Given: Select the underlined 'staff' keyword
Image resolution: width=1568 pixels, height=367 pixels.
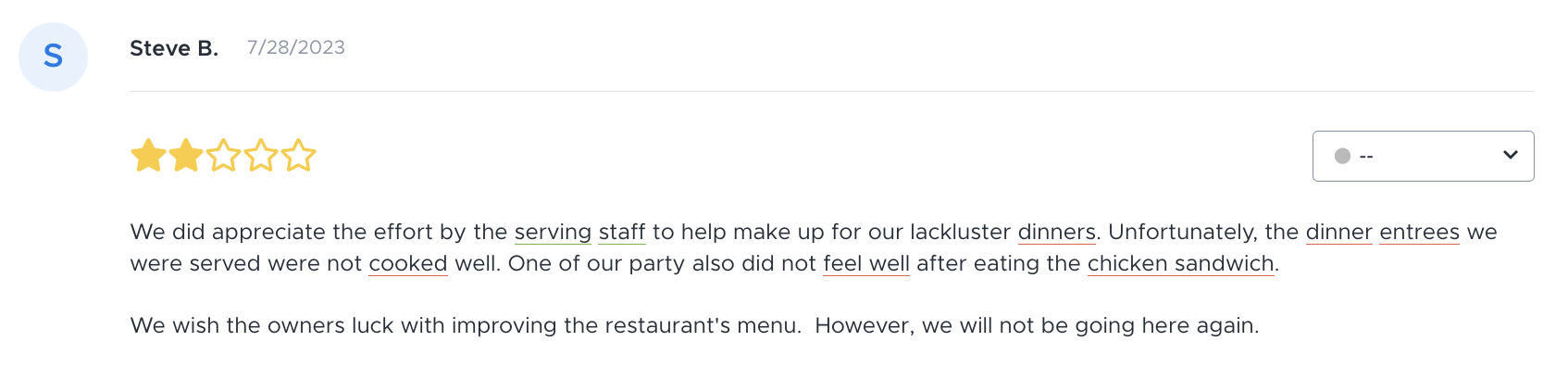Looking at the screenshot, I should [x=622, y=232].
